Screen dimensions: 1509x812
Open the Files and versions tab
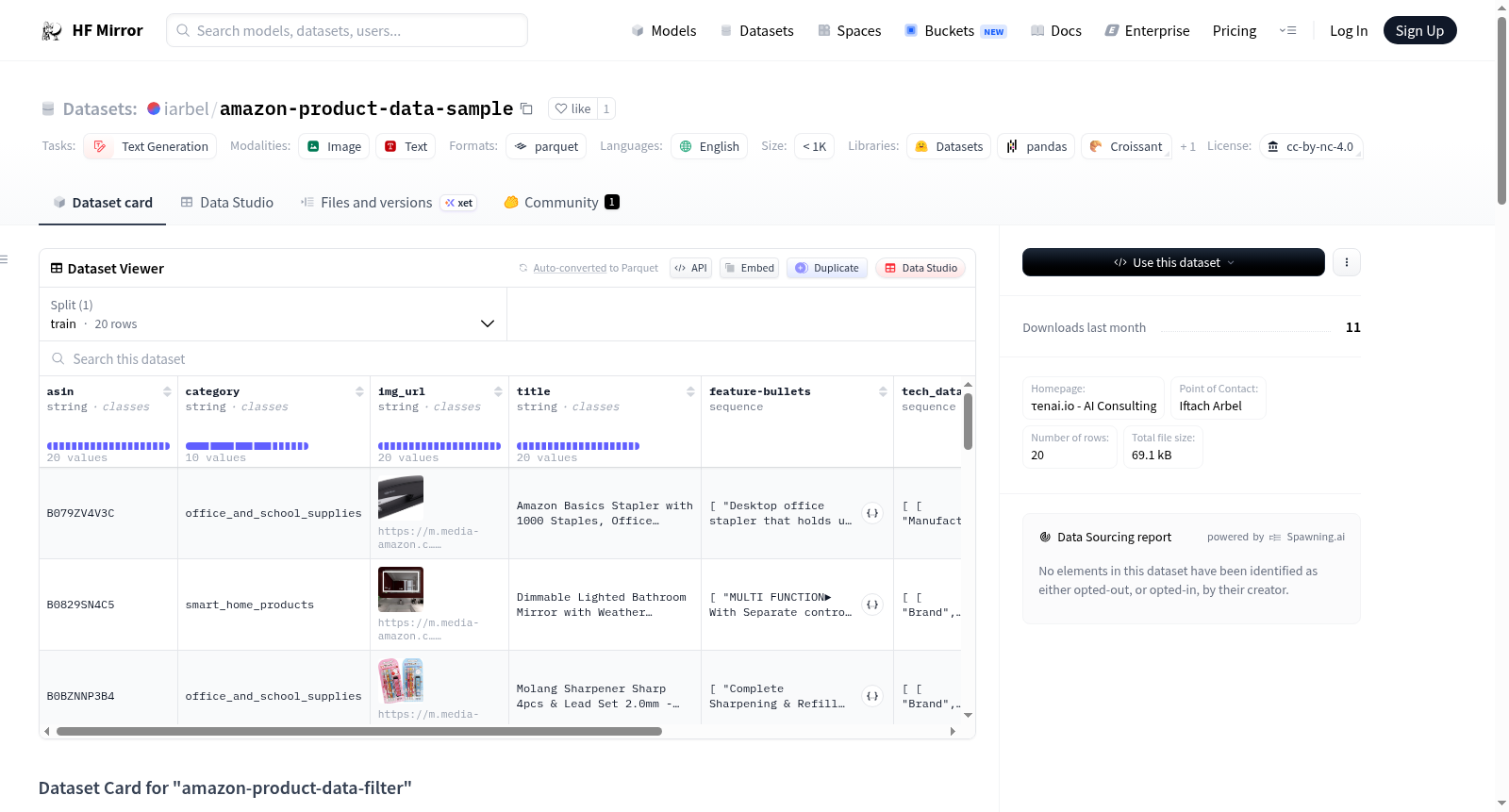(x=389, y=203)
